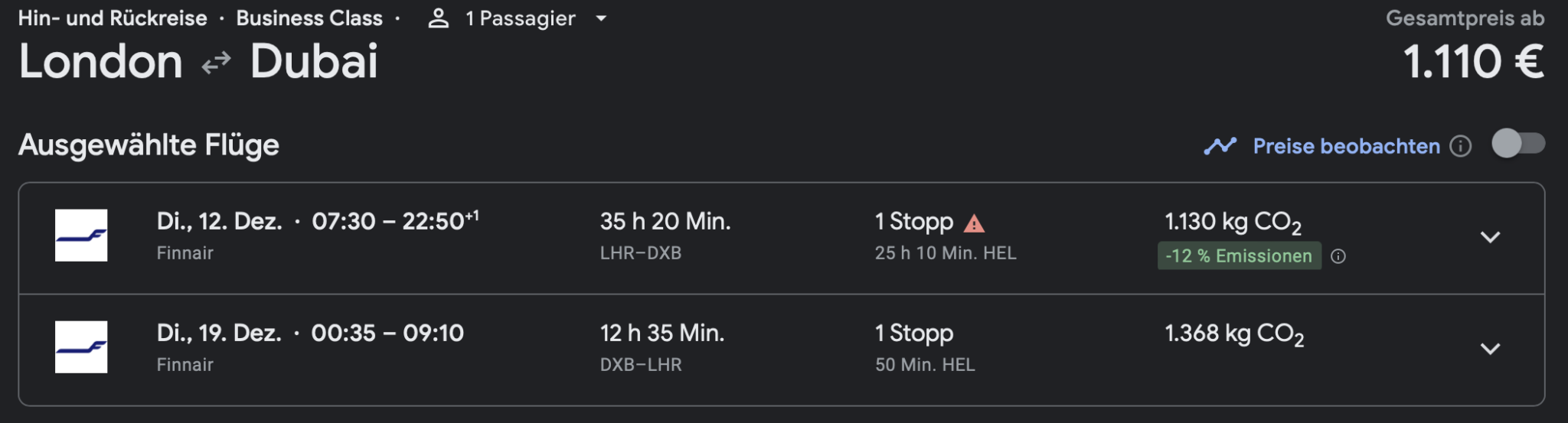The width and height of the screenshot is (1568, 423).
Task: Select the 1 Passagier text
Action: [x=521, y=18]
